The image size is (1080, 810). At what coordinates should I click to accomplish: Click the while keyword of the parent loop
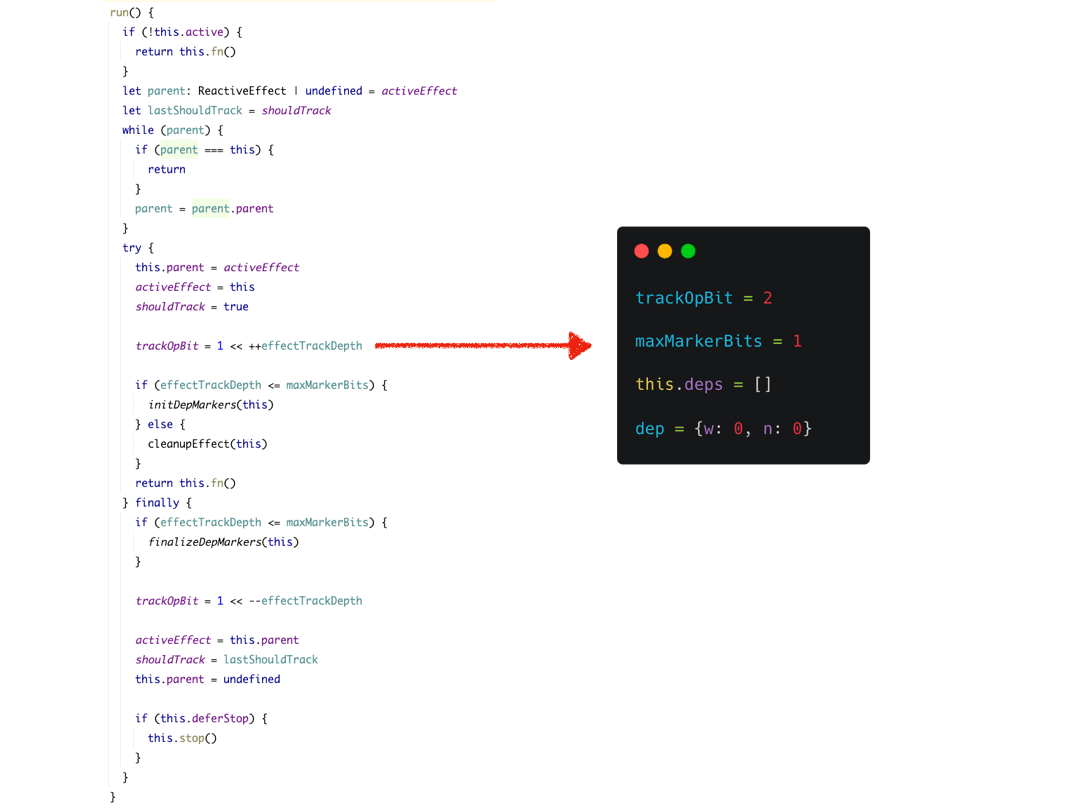[138, 130]
